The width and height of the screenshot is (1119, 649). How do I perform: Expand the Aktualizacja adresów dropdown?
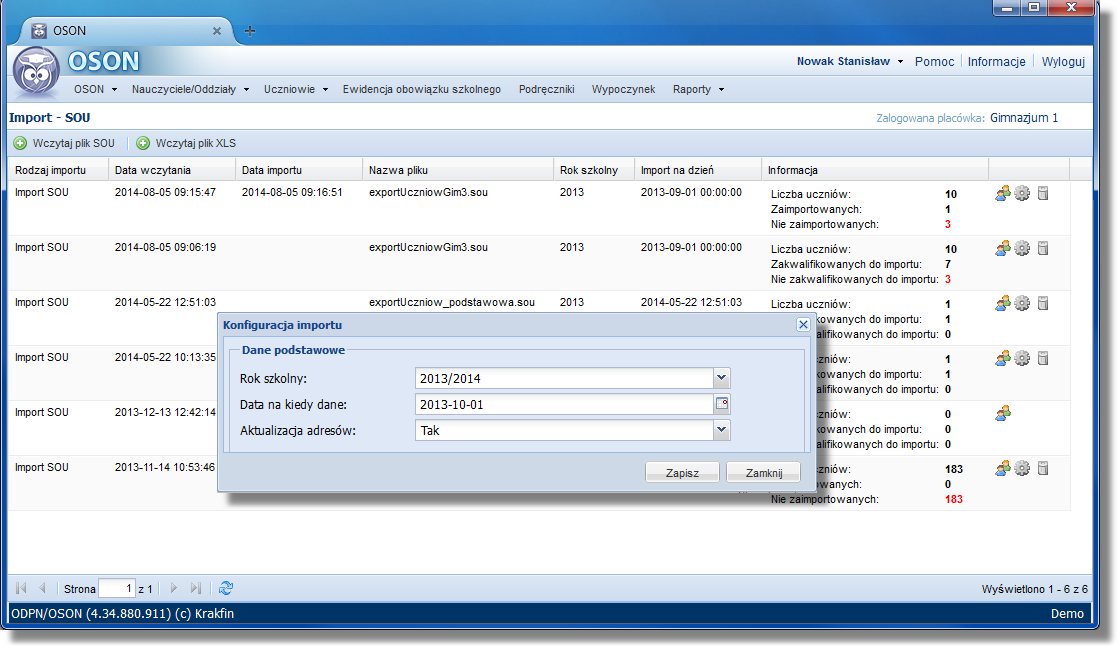[x=721, y=430]
